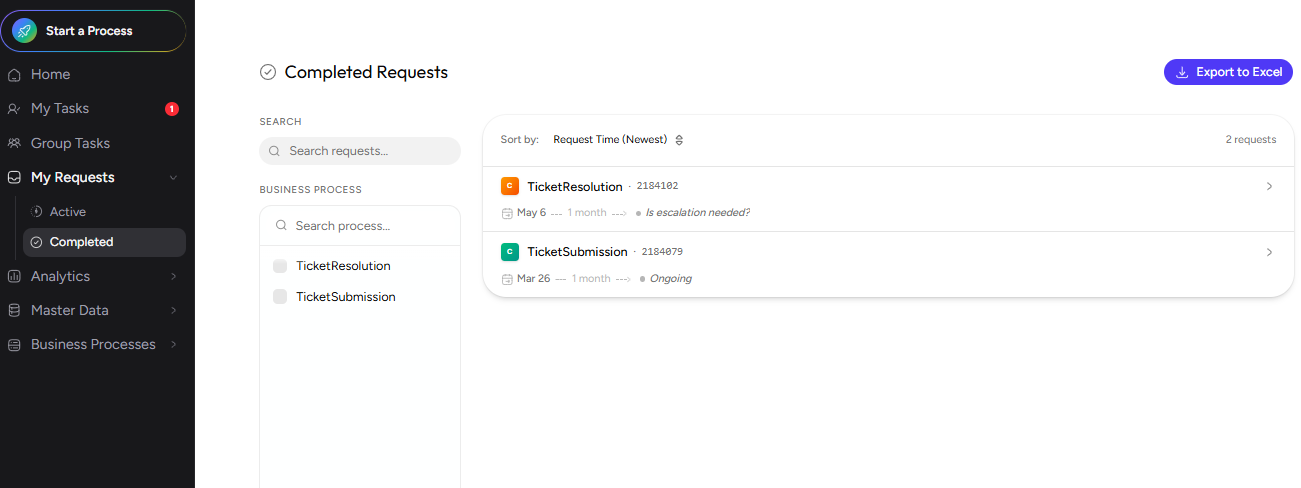Click the 'Mar 26' date text

pyautogui.click(x=533, y=279)
